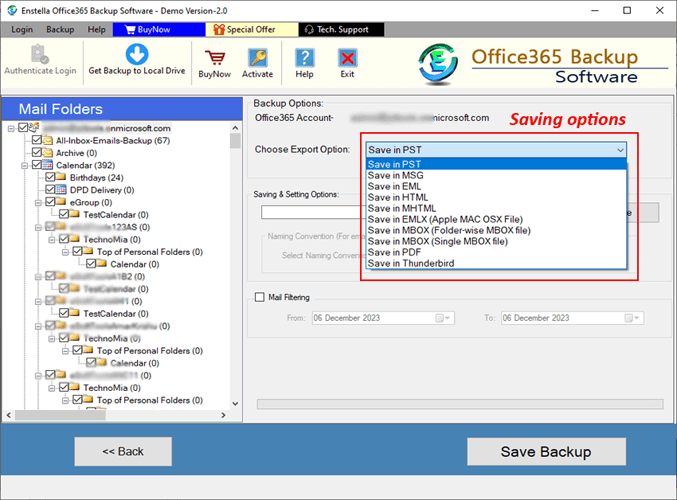The image size is (677, 500).
Task: Click the app icon in title bar
Action: (x=12, y=10)
